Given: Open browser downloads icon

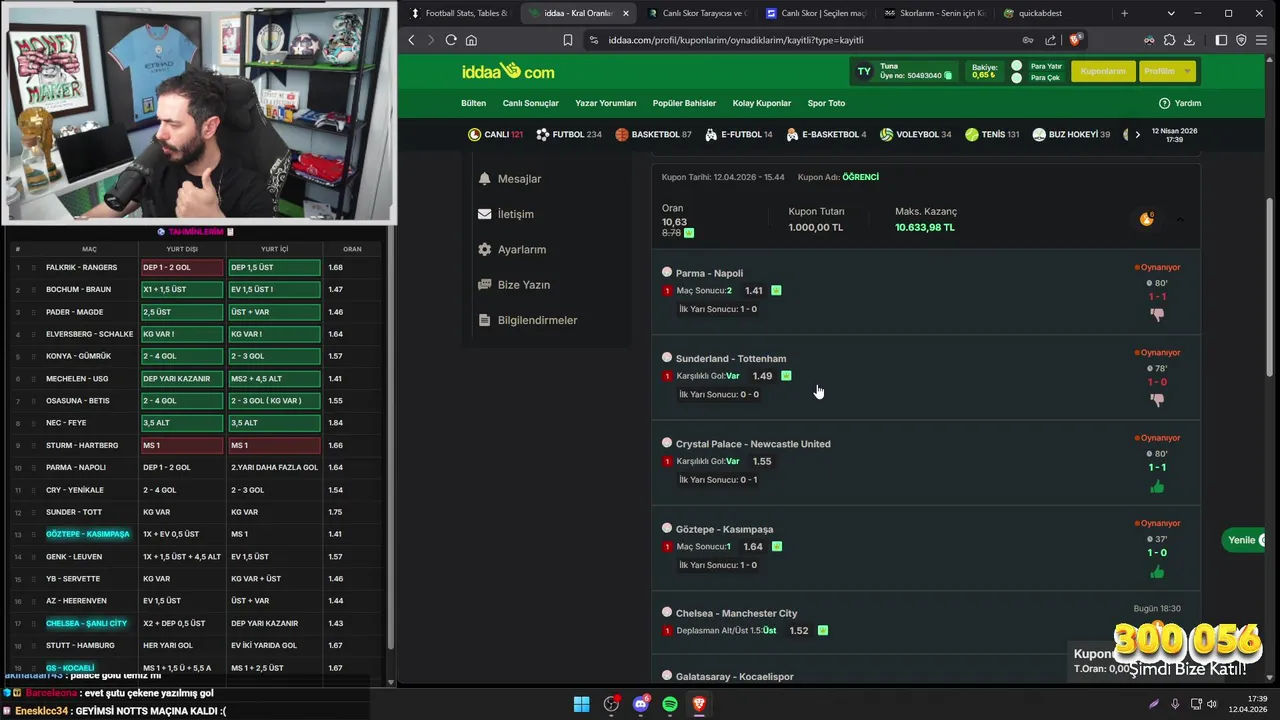Looking at the screenshot, I should click(x=1189, y=40).
